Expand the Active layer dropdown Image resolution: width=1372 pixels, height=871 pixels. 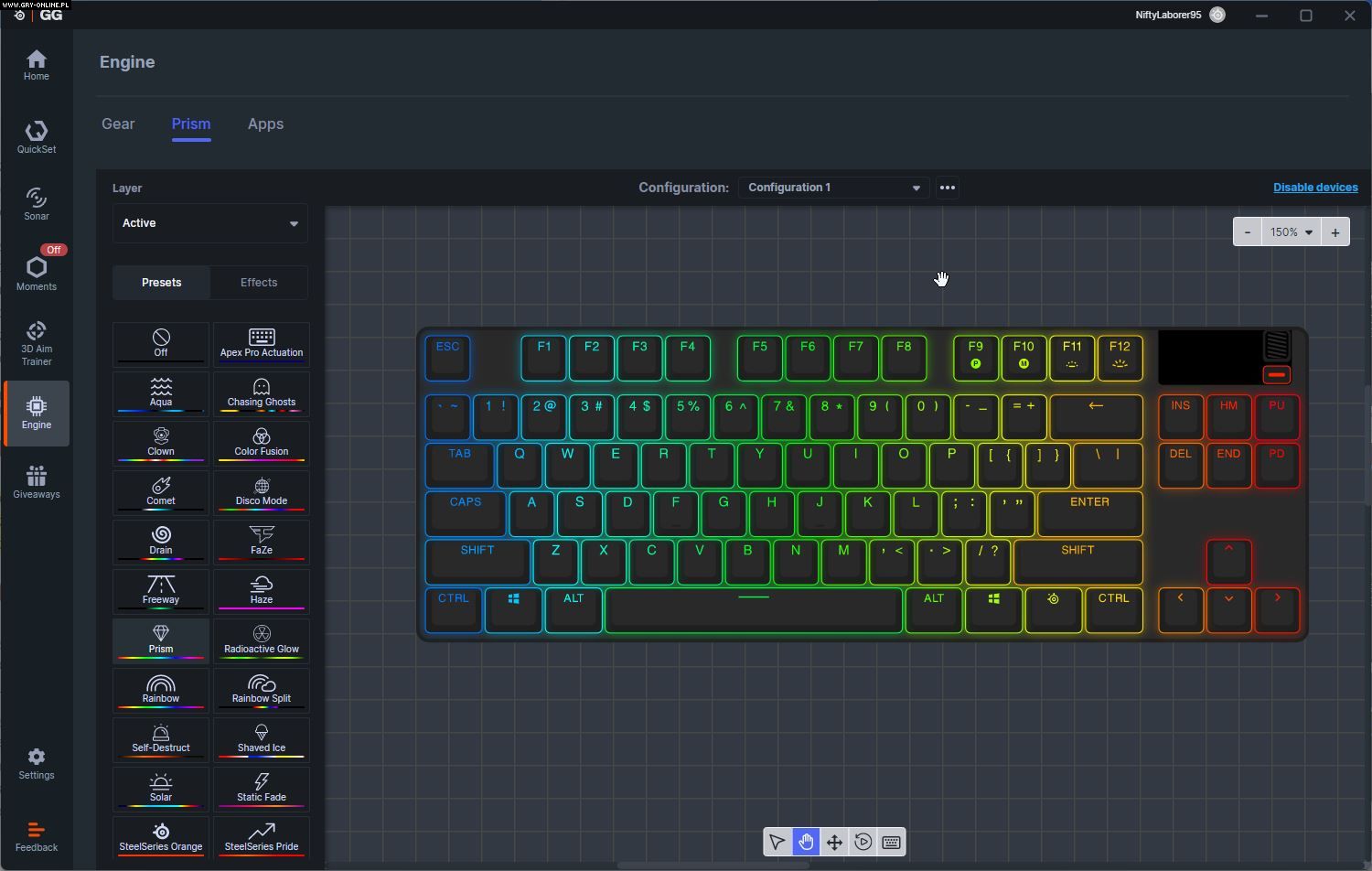coord(209,223)
